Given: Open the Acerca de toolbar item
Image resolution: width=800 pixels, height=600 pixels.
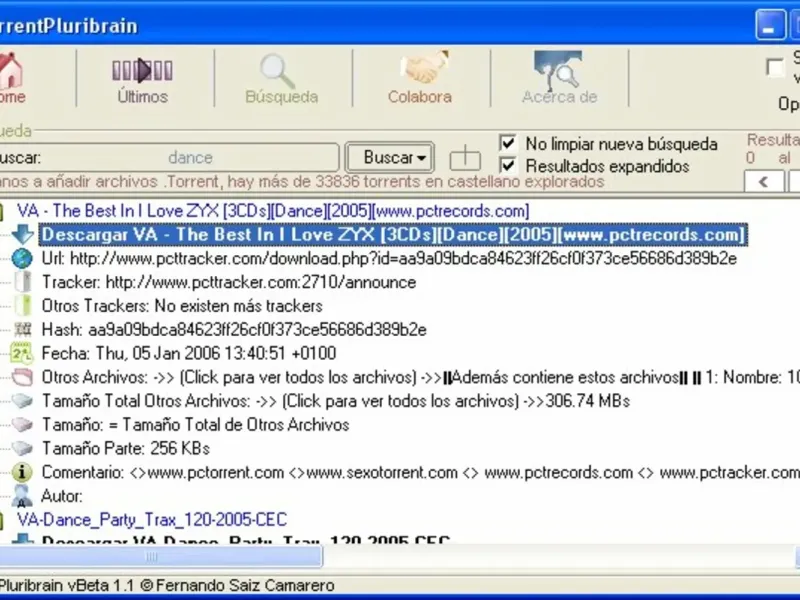Looking at the screenshot, I should (x=559, y=78).
